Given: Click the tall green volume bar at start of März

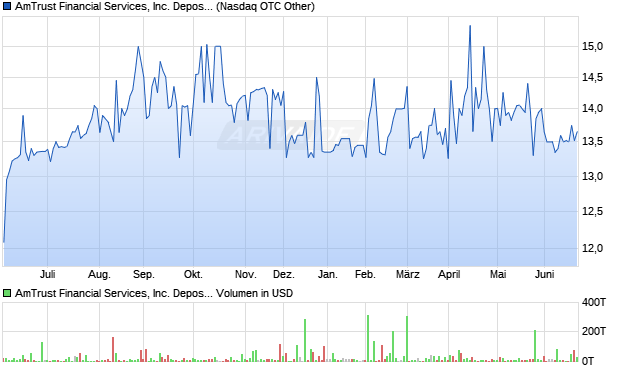Looking at the screenshot, I should tap(407, 339).
